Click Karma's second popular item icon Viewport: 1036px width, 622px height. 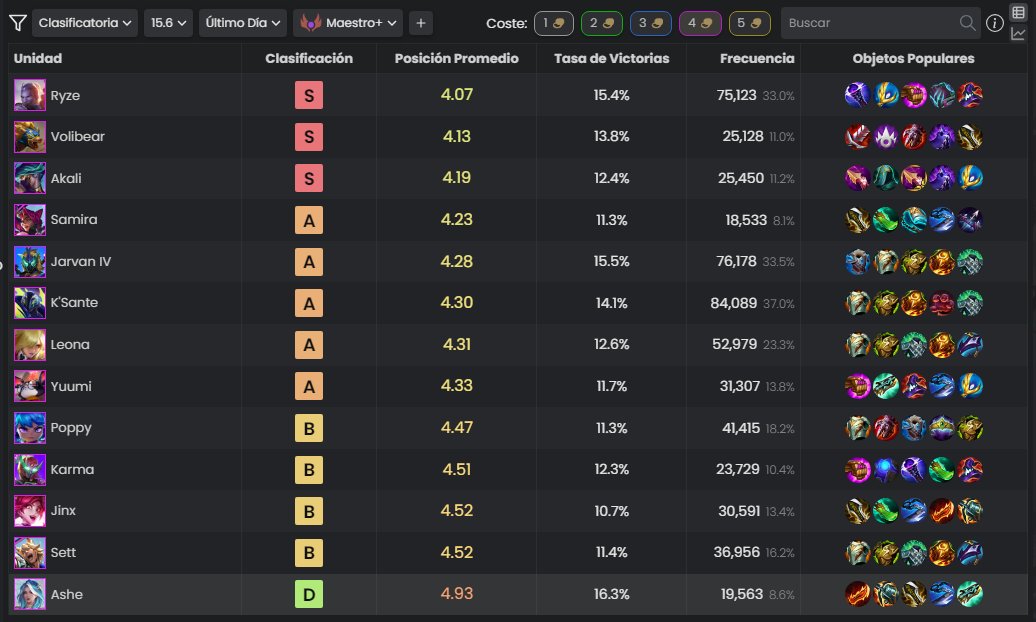pos(885,469)
